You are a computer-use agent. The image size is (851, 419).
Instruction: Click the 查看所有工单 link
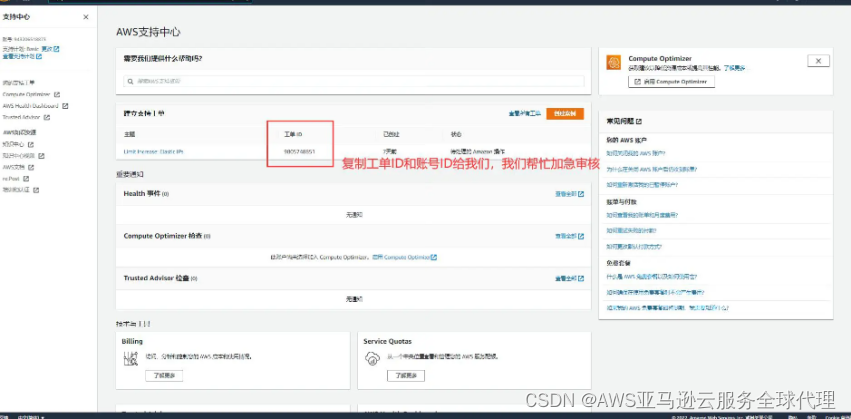(525, 114)
